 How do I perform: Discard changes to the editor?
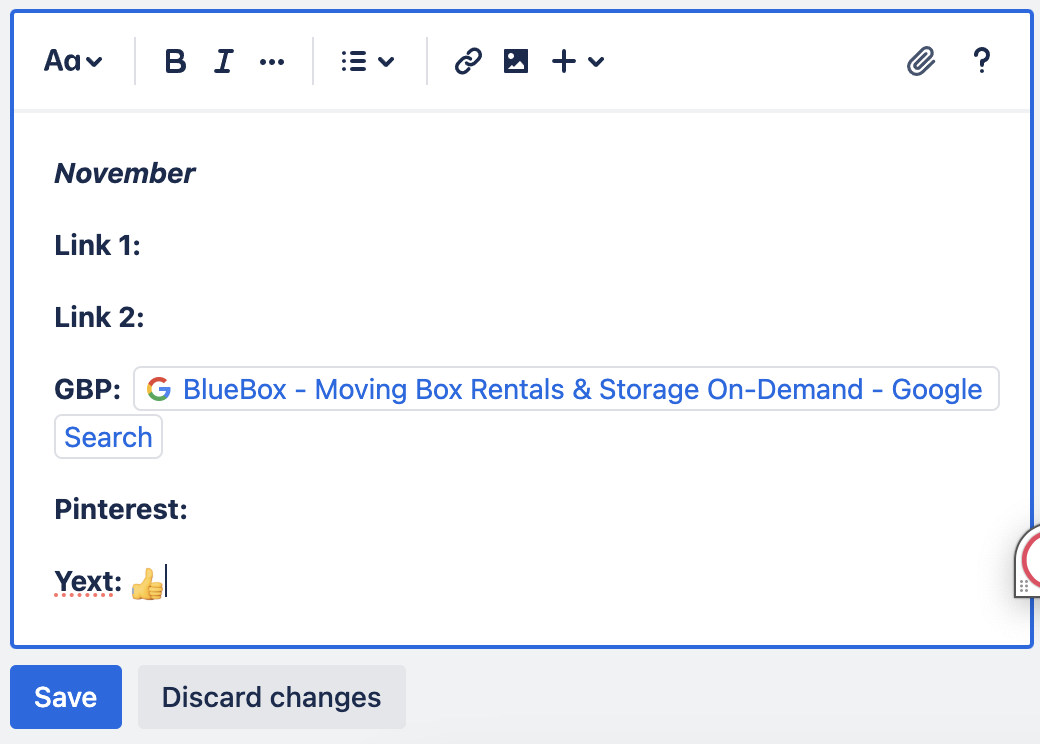point(272,697)
